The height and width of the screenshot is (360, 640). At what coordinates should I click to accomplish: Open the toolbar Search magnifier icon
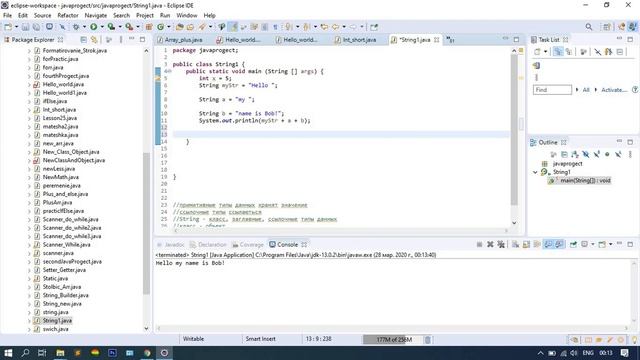589,27
